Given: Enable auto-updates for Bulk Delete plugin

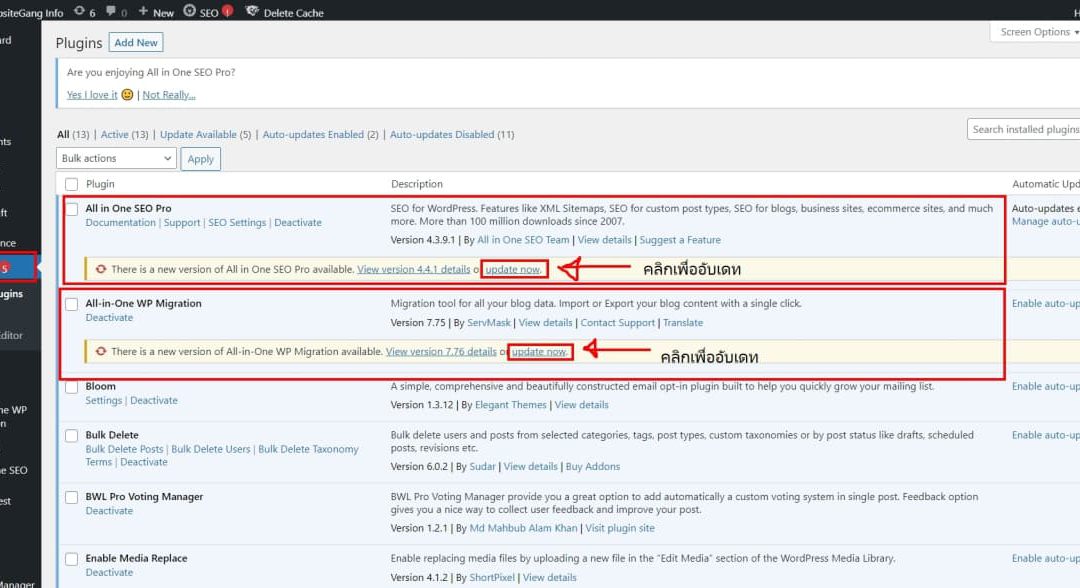Looking at the screenshot, I should (x=1046, y=435).
